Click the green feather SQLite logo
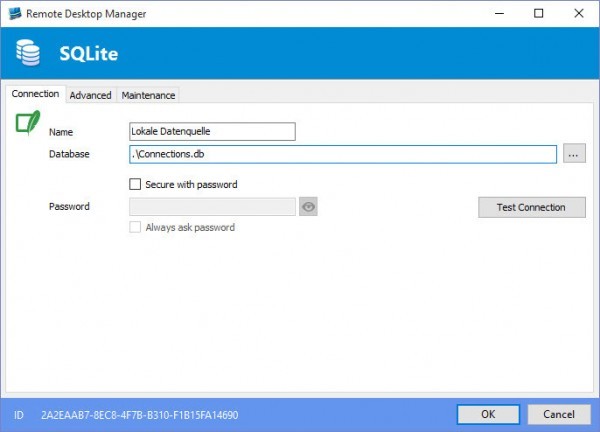 (x=28, y=122)
